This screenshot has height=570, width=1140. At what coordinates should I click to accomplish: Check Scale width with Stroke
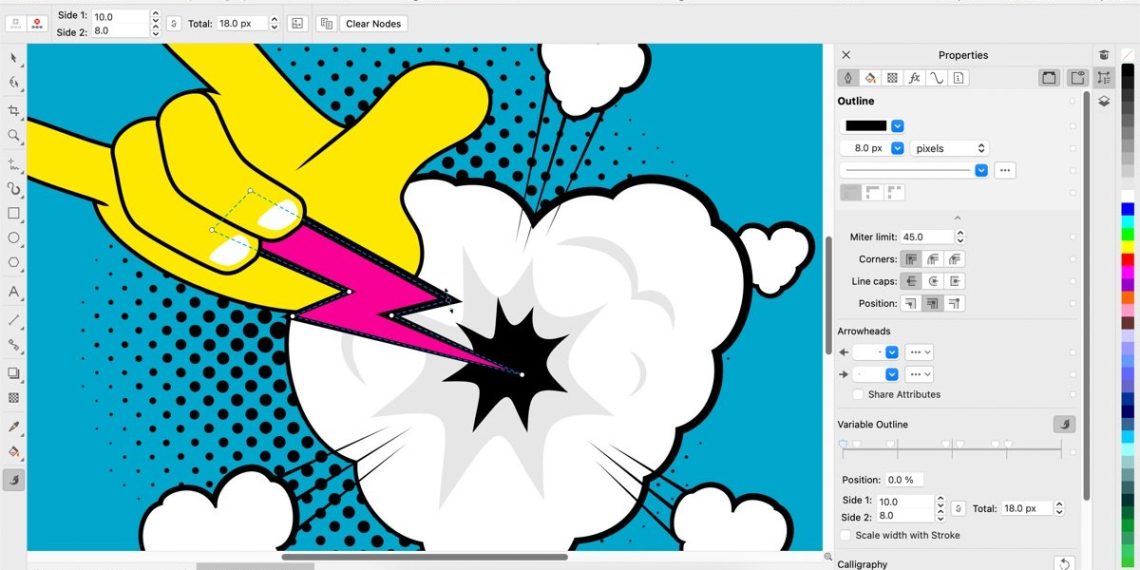pyautogui.click(x=846, y=536)
